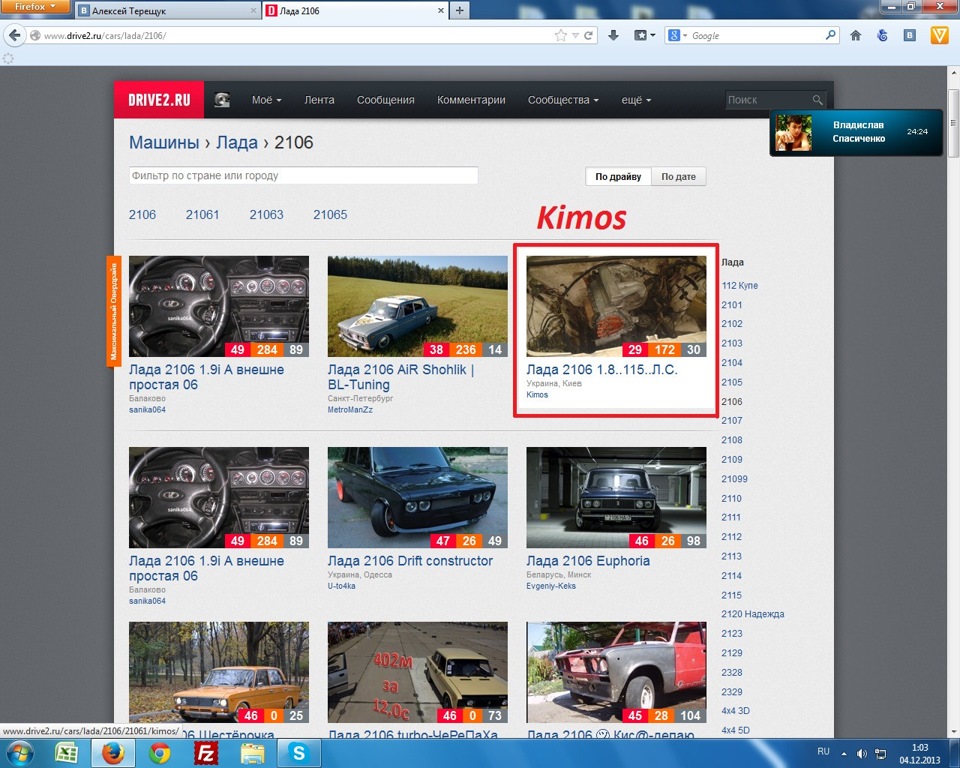
Task: Open FileZilla from the taskbar
Action: [x=206, y=753]
